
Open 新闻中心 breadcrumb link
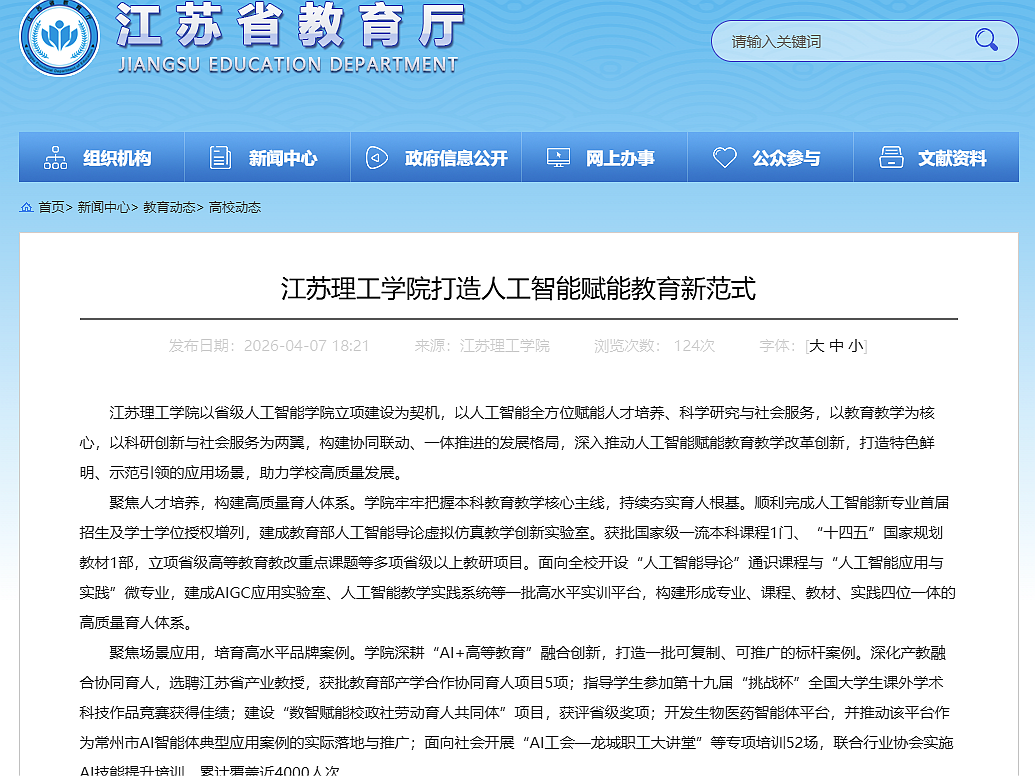[104, 207]
